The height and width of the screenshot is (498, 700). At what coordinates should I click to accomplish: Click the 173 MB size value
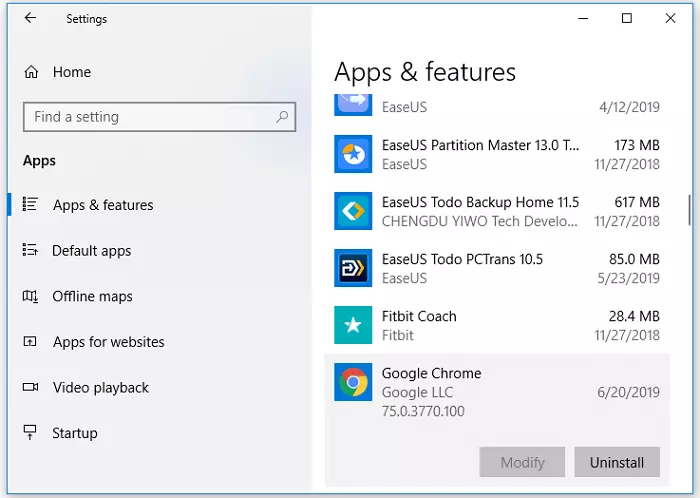(637, 145)
